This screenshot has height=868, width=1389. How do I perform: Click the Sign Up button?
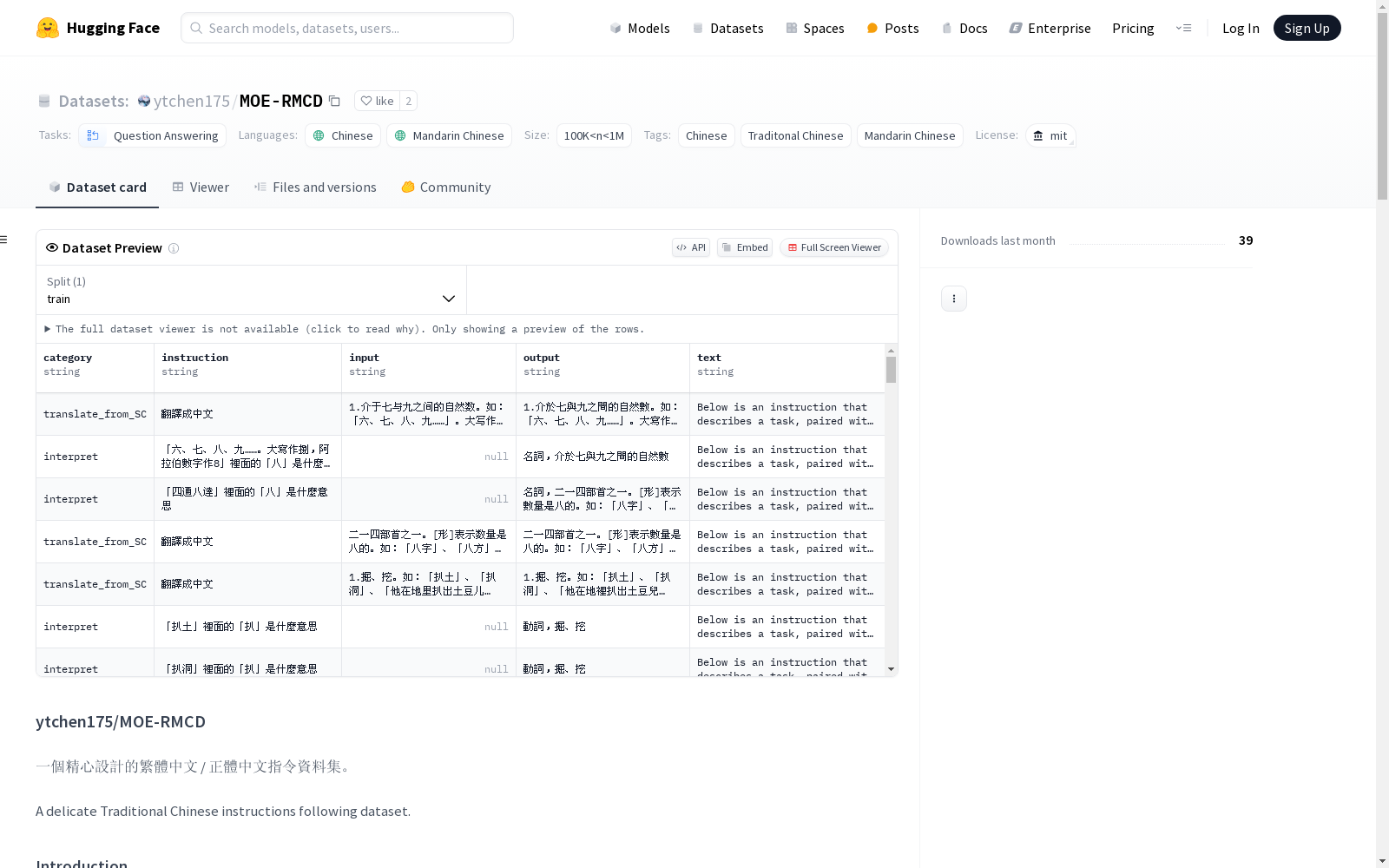tap(1307, 28)
